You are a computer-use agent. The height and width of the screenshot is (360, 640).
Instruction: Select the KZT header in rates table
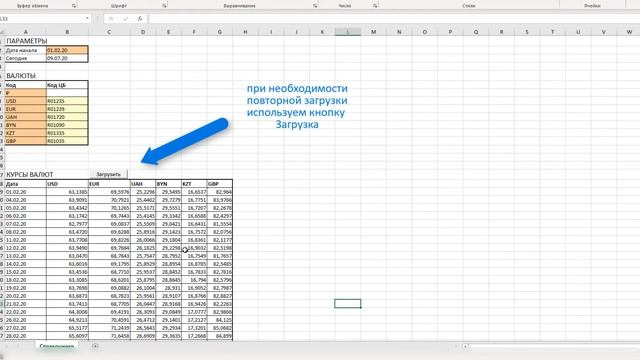(x=194, y=184)
